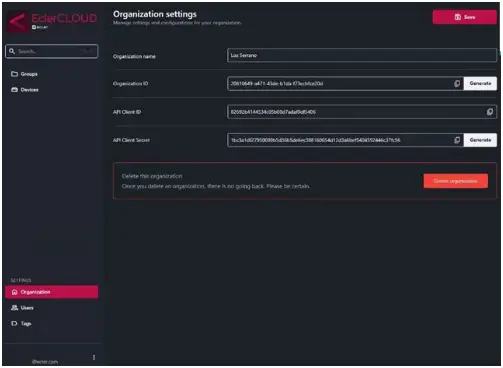
Task: Click the Tags label icon
Action: coord(14,323)
